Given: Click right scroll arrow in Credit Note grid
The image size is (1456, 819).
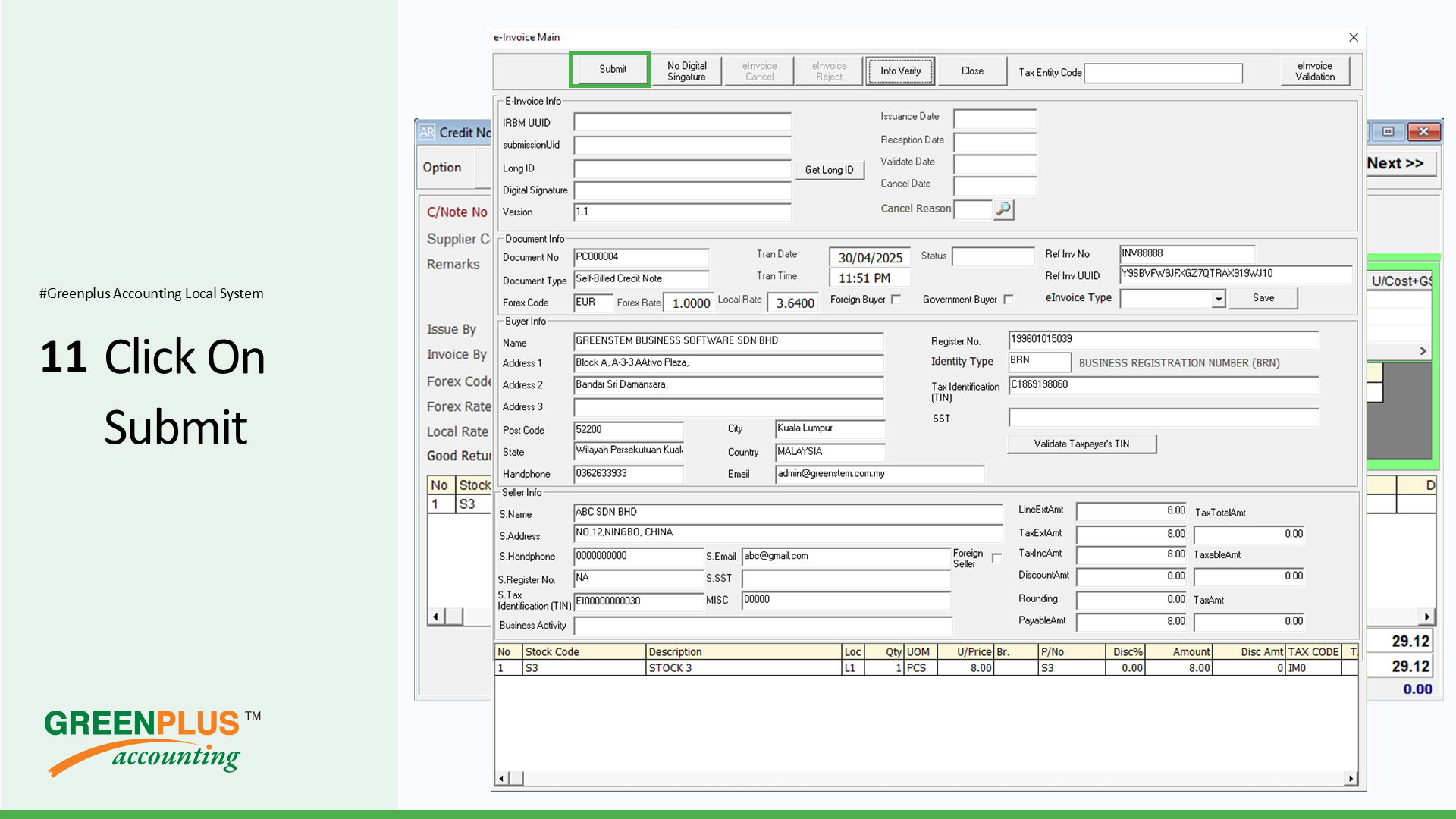Looking at the screenshot, I should tap(1427, 617).
